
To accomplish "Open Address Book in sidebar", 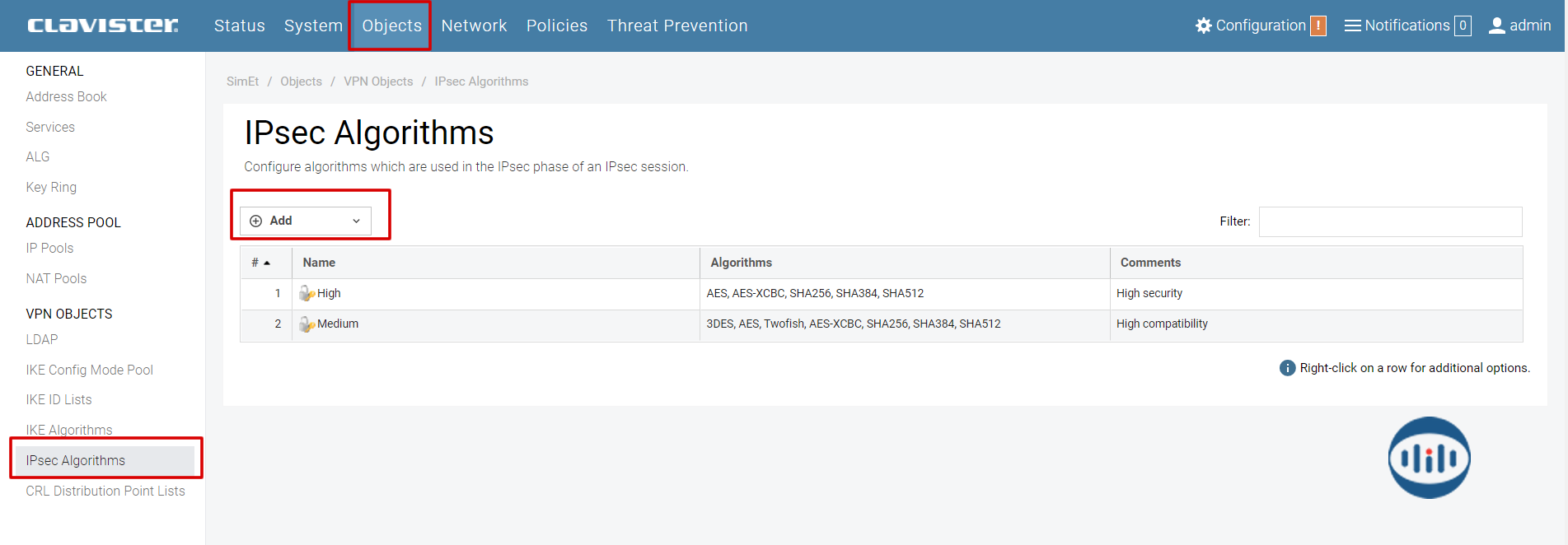I will [x=67, y=96].
